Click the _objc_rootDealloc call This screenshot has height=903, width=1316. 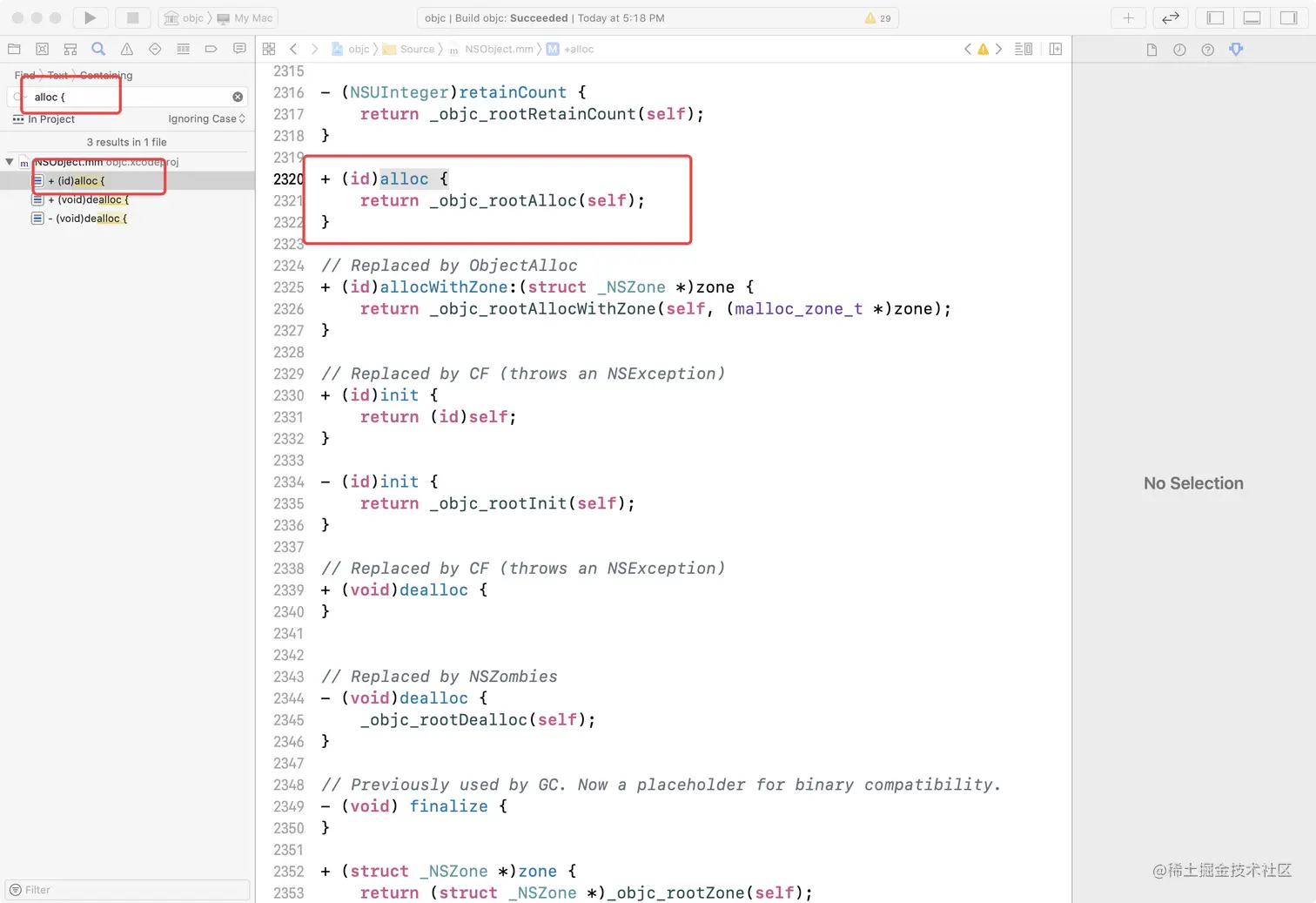pos(444,720)
